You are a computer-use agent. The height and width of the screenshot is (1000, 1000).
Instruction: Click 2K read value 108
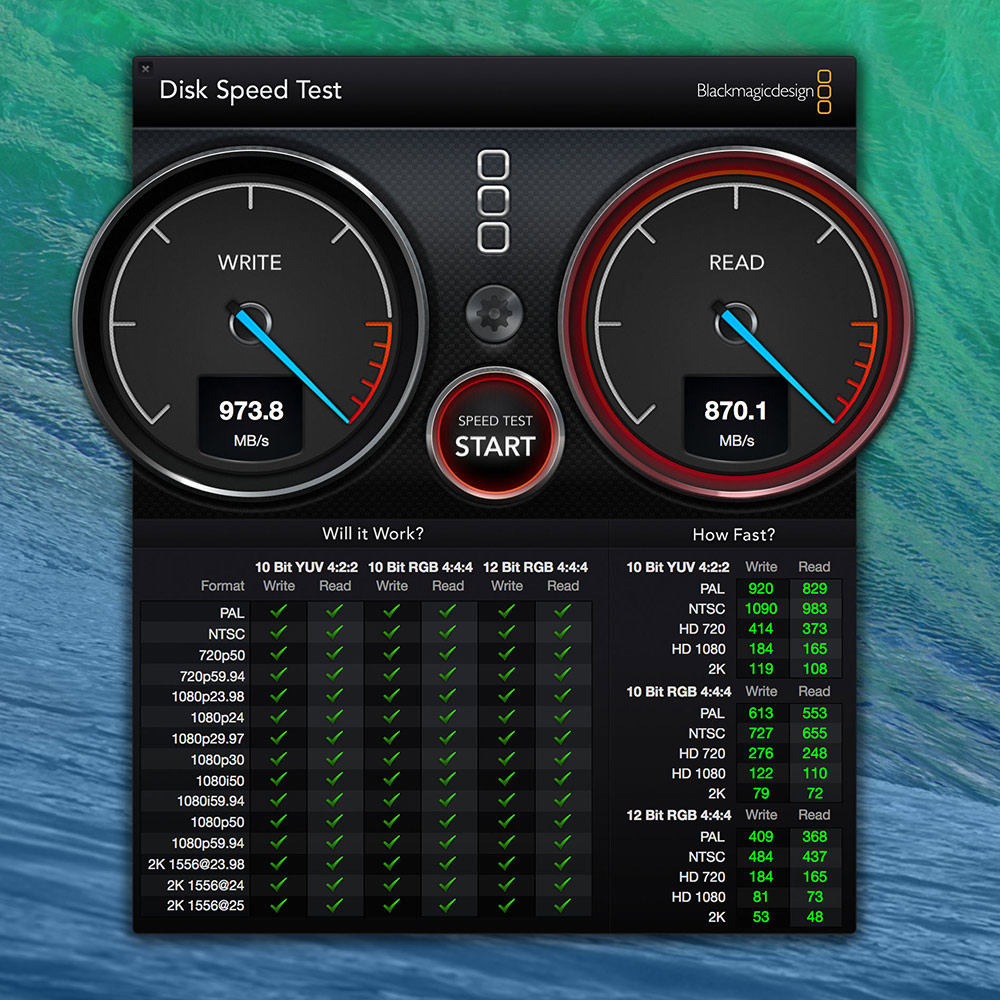click(x=815, y=669)
